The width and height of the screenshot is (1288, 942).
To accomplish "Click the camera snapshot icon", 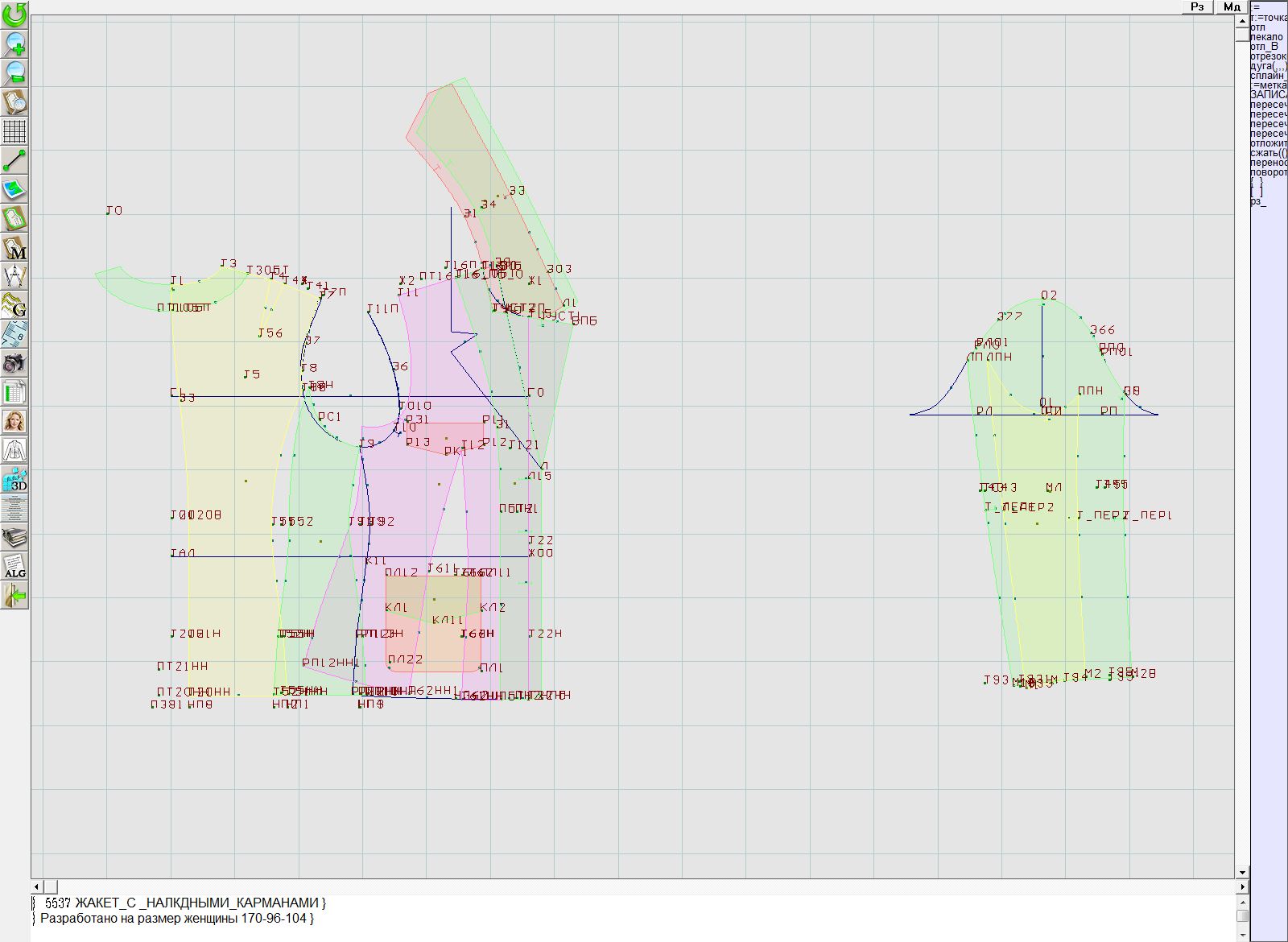I will (x=14, y=364).
